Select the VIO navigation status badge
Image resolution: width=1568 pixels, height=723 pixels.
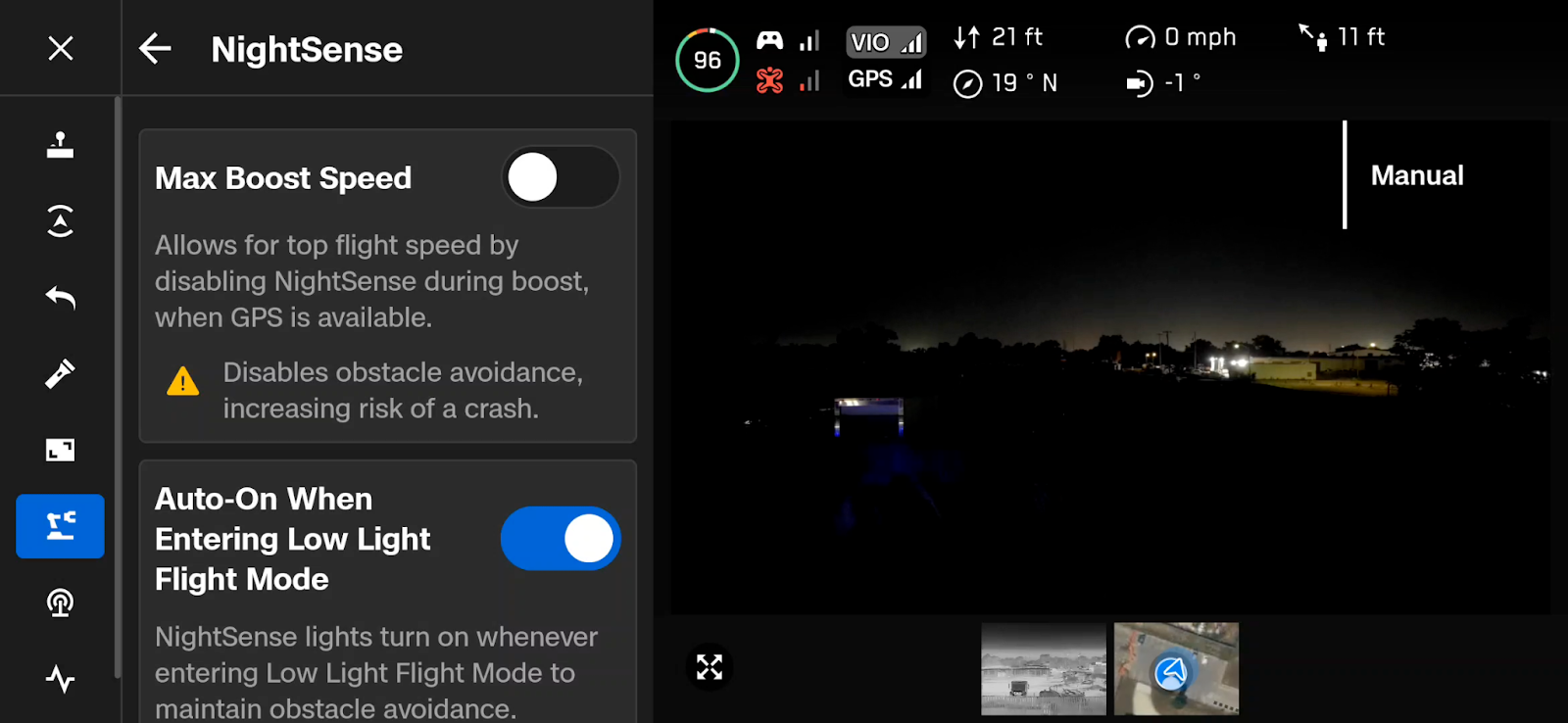886,42
